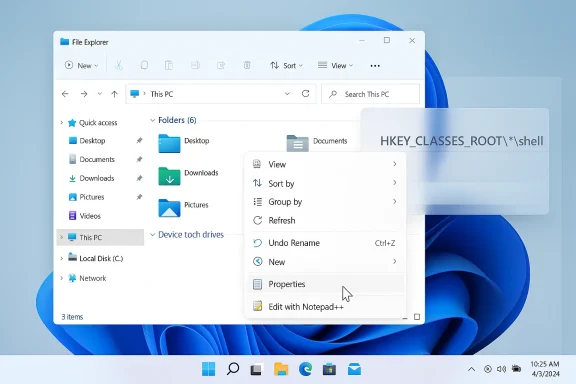Select the Pictures folder in main pane
This screenshot has height=384, width=576.
[x=183, y=207]
